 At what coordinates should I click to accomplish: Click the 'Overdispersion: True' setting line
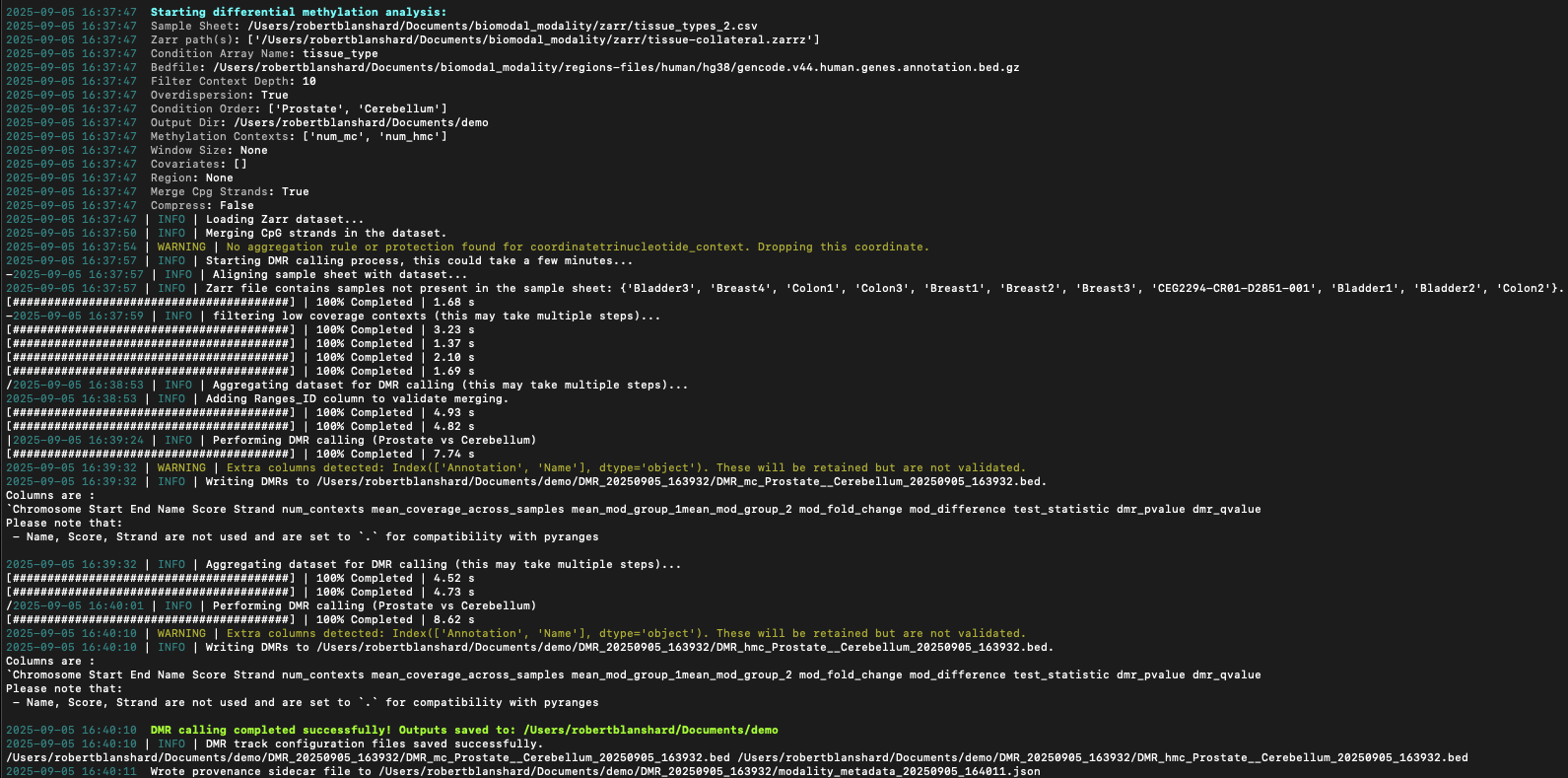pos(219,95)
